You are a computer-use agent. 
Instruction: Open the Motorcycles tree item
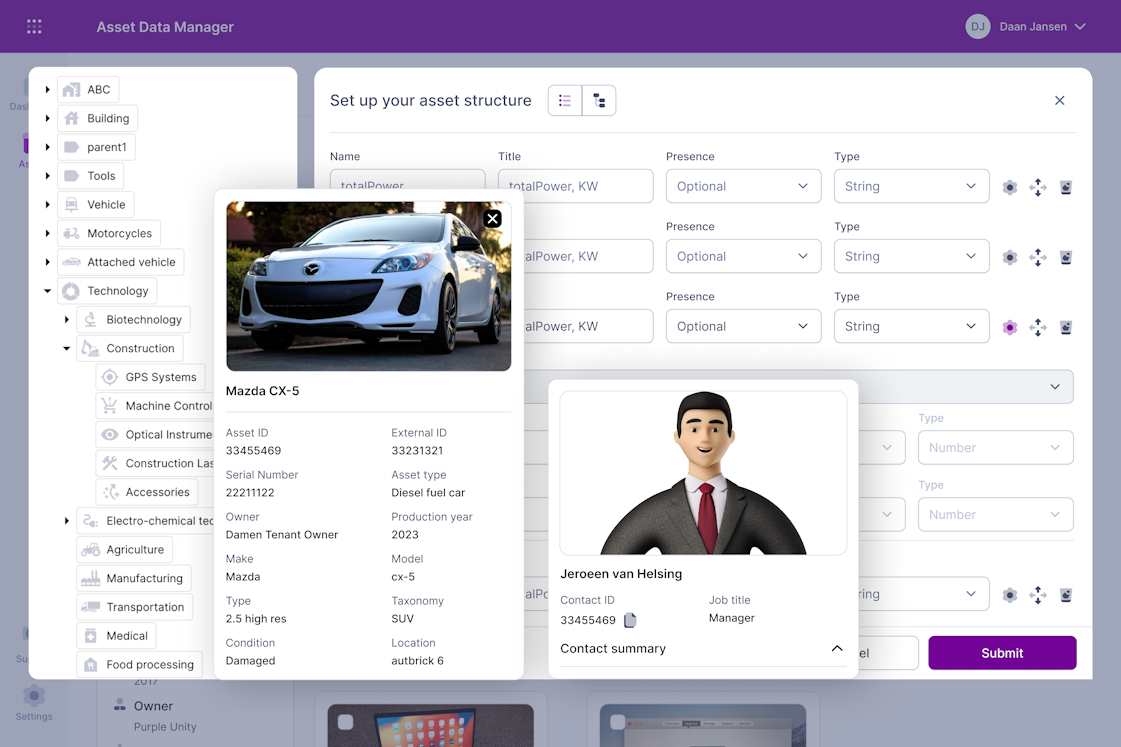(109, 233)
